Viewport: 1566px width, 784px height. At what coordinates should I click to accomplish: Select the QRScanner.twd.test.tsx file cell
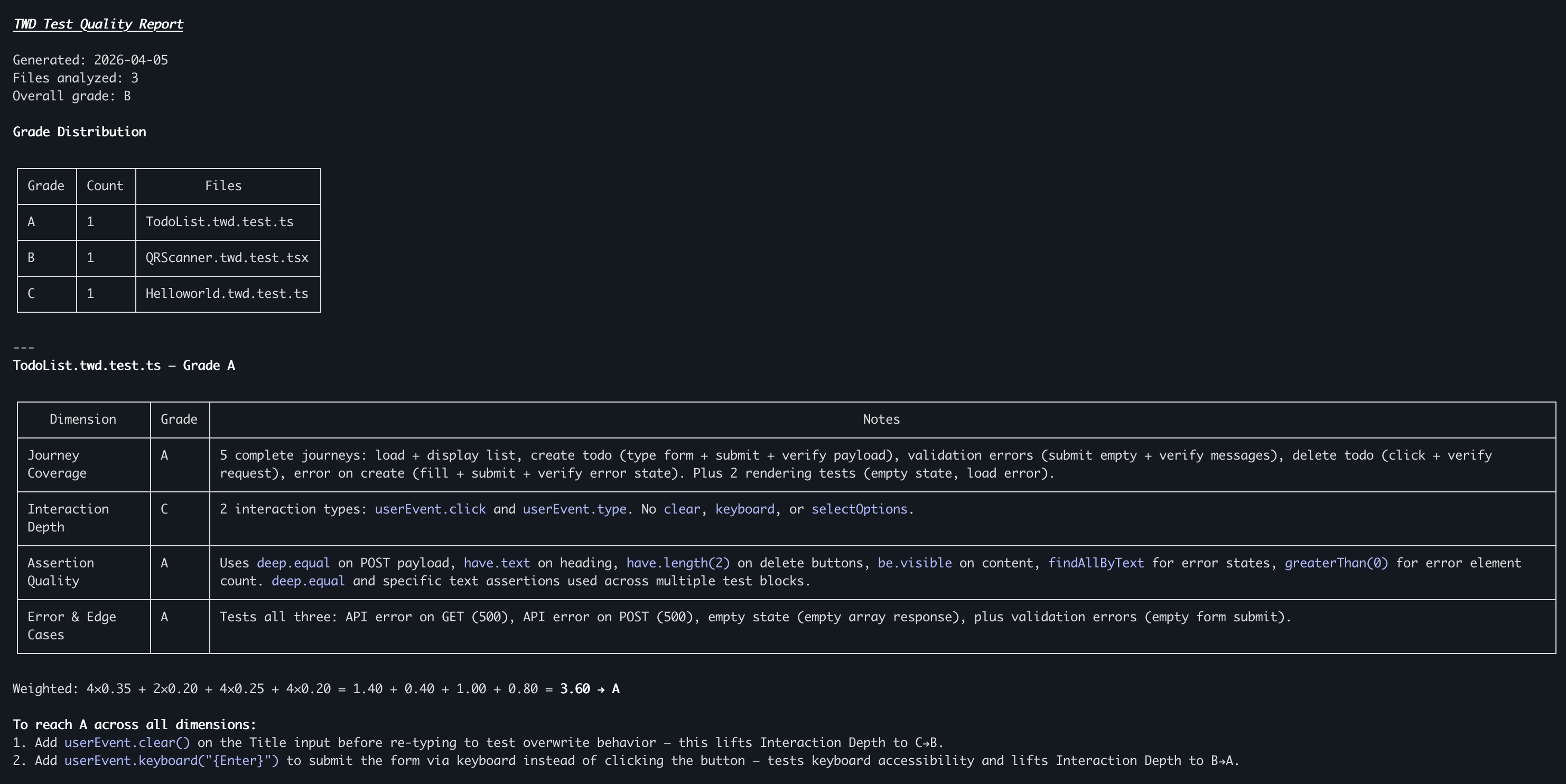(x=226, y=258)
